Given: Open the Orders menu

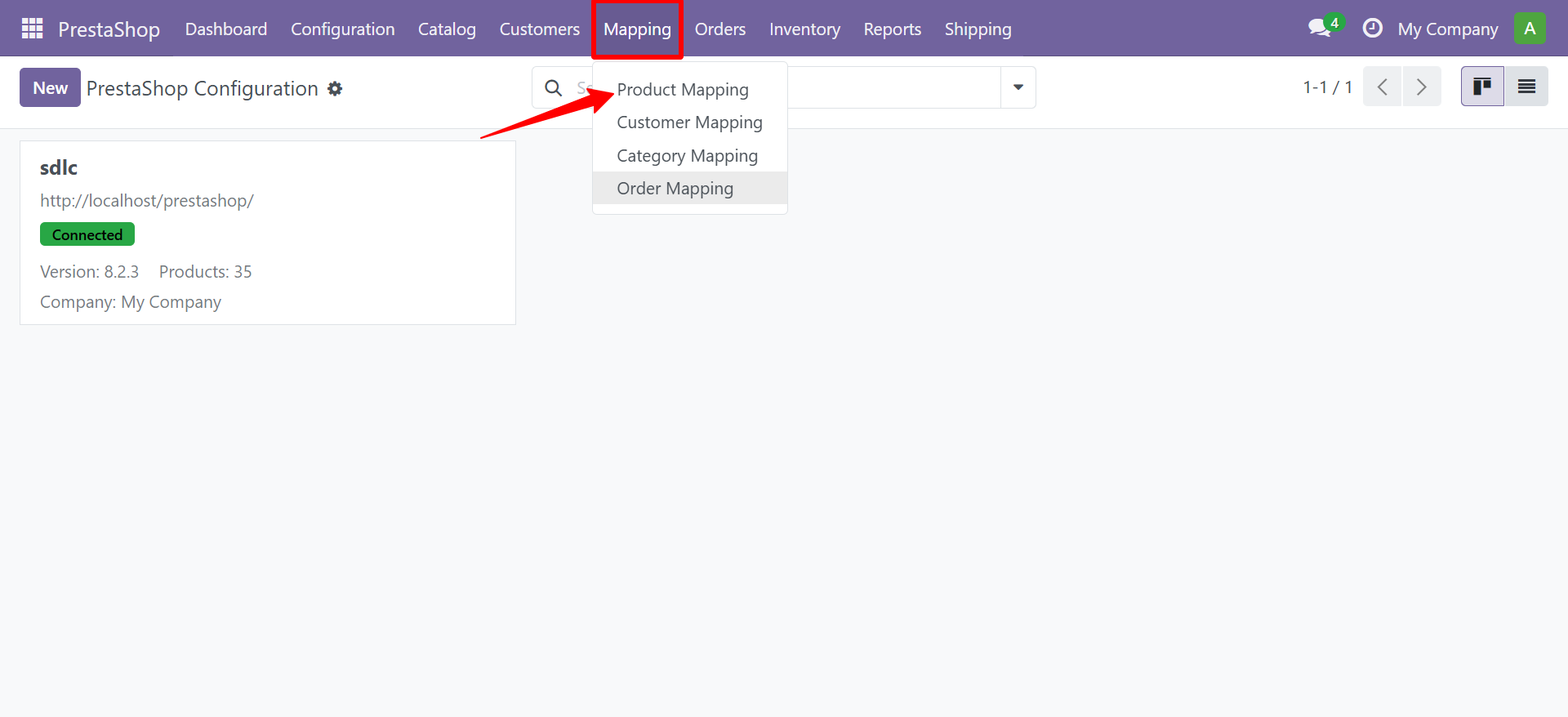Looking at the screenshot, I should pyautogui.click(x=720, y=29).
